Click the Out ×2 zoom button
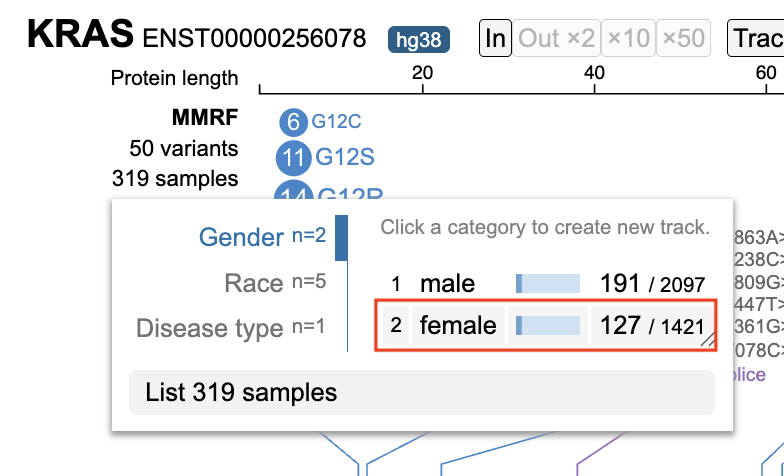 pos(556,38)
